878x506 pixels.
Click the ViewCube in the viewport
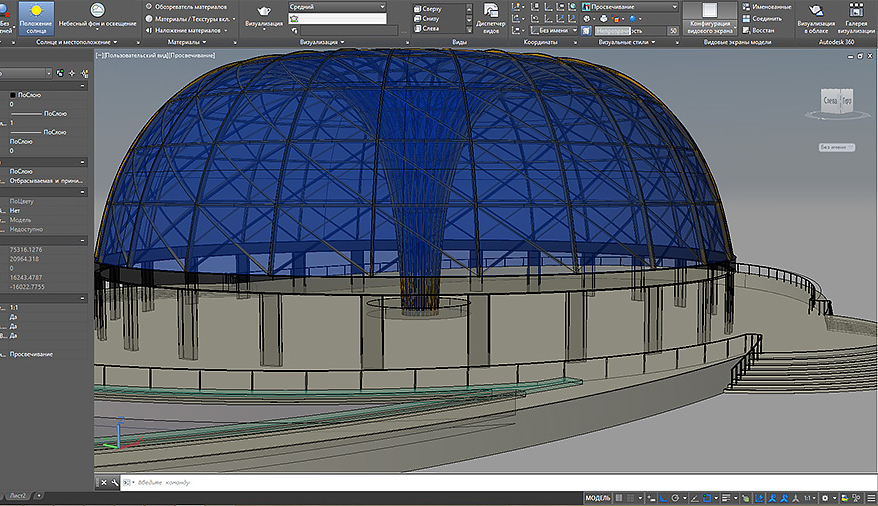tap(835, 101)
